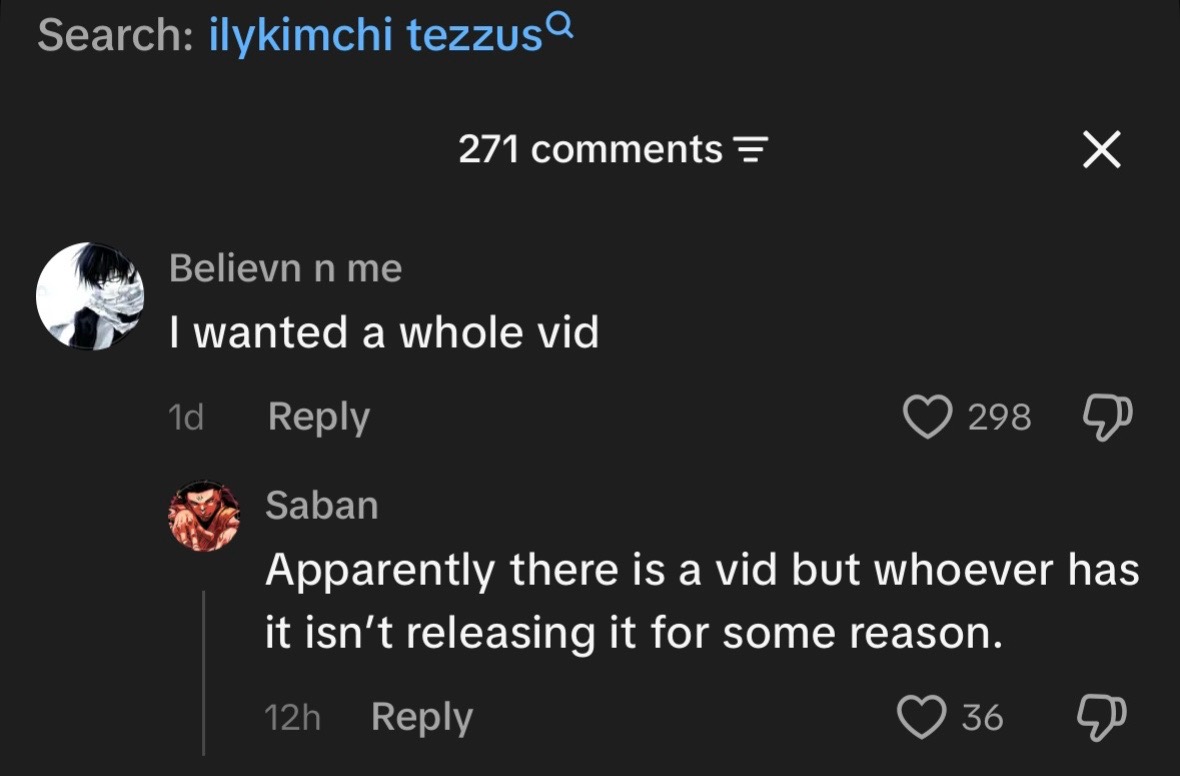Dislike Saban's reply comment

tap(1102, 717)
